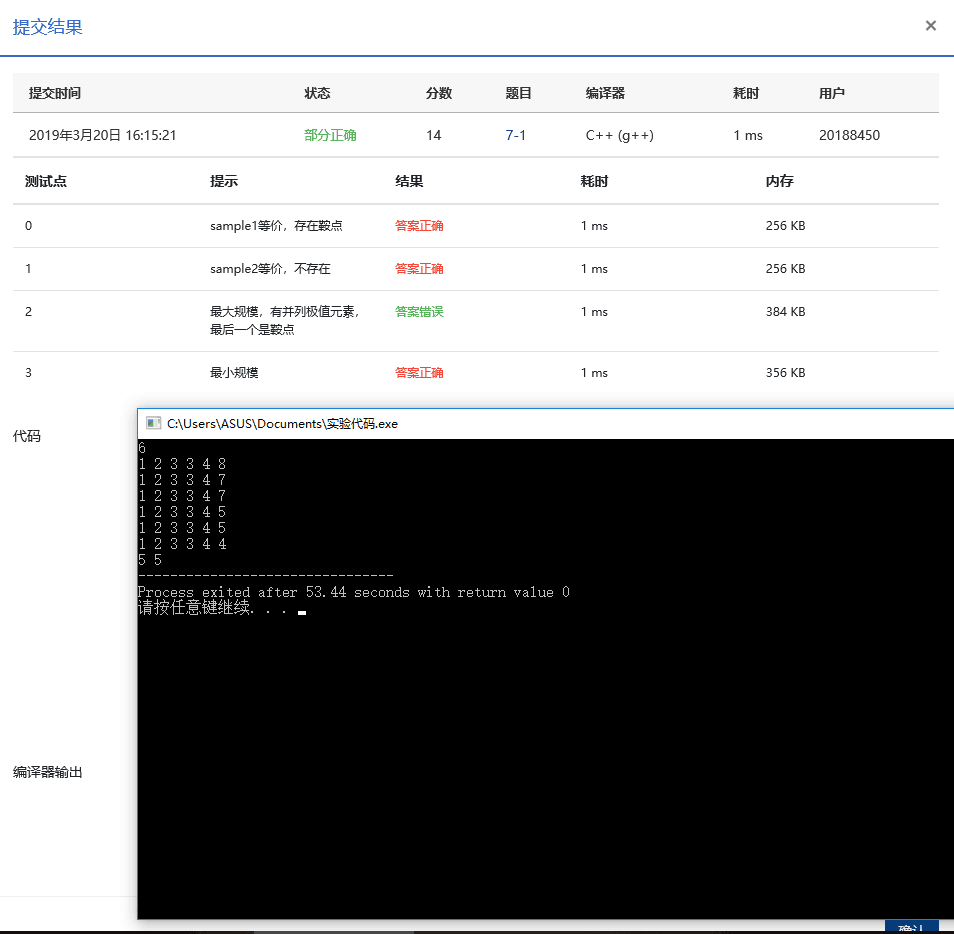Click the 代码 section label

click(x=27, y=436)
